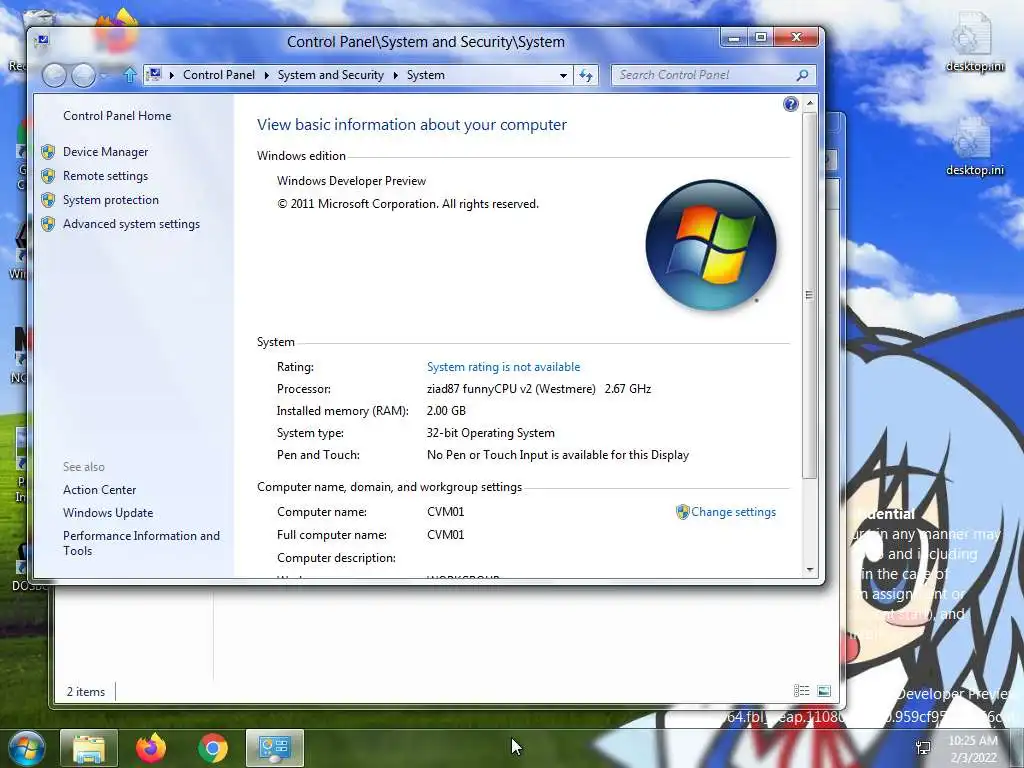Open the address bar history dropdown
This screenshot has width=1024, height=768.
click(563, 75)
